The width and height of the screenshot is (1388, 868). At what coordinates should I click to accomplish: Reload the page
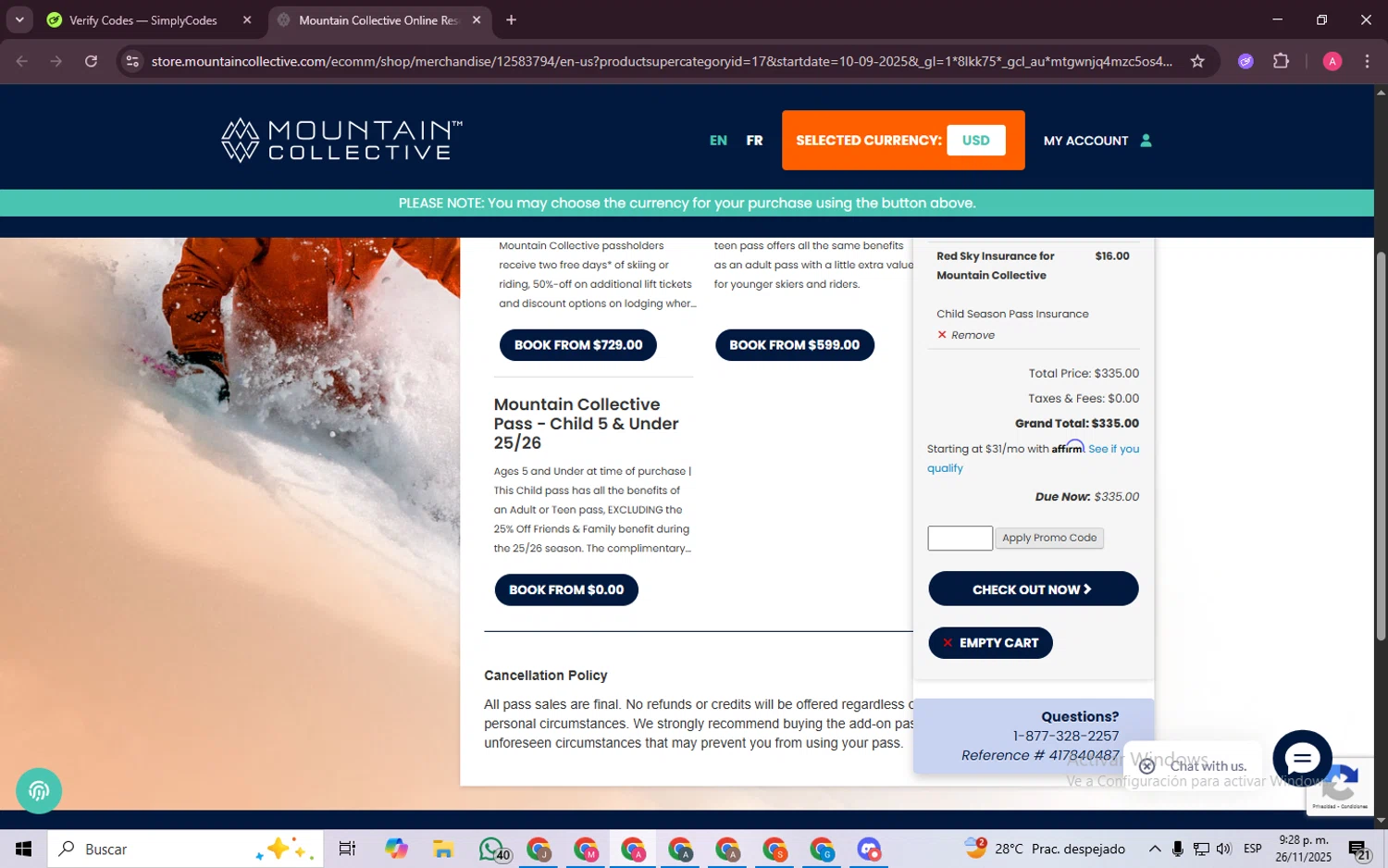(x=91, y=61)
